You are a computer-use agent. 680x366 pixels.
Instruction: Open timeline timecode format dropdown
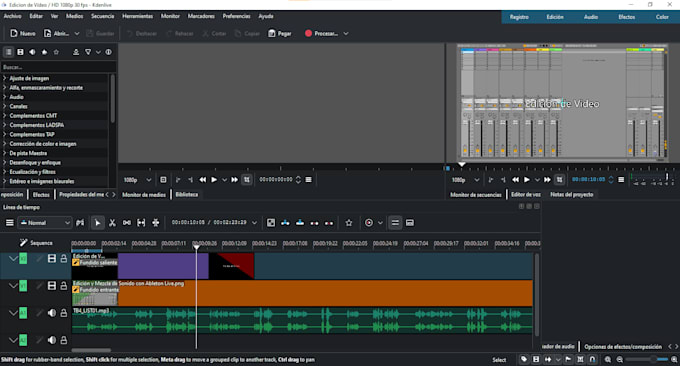(255, 223)
